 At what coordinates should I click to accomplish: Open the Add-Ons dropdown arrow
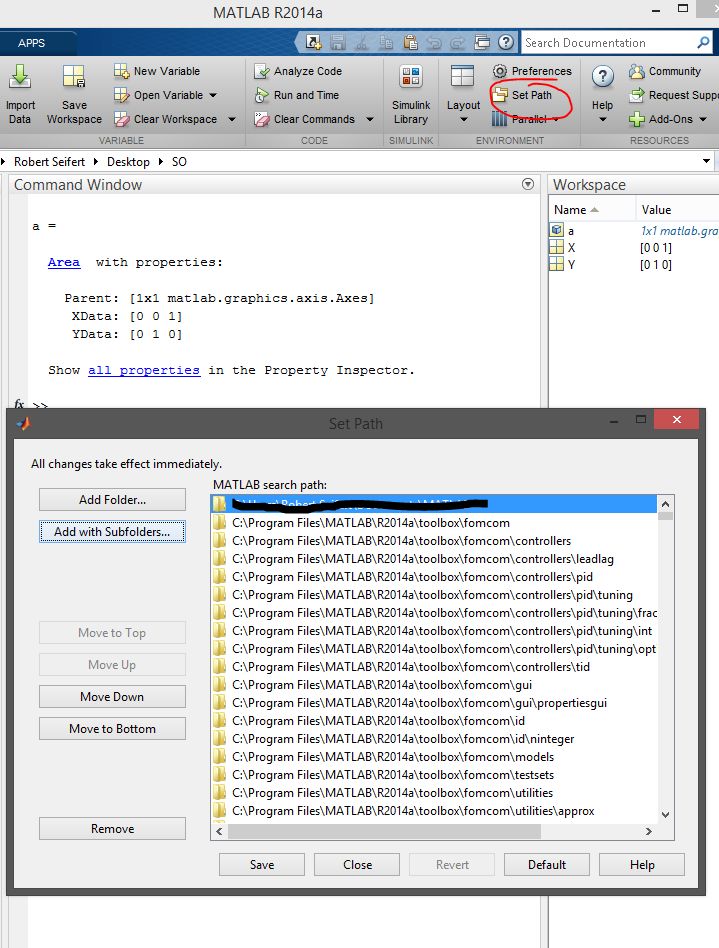(x=703, y=120)
